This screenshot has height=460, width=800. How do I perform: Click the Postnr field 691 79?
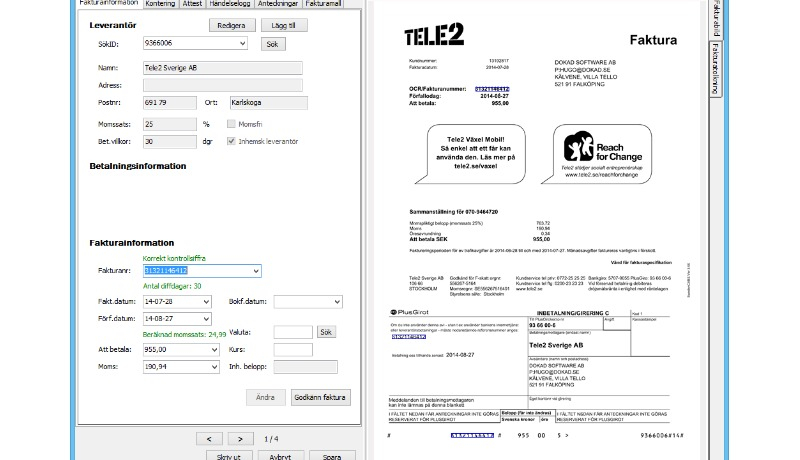point(169,103)
